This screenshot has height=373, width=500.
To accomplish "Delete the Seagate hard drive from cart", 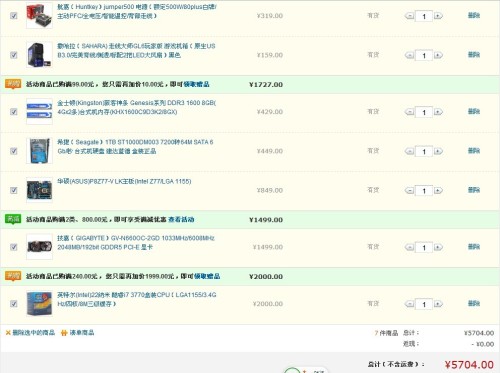I will pyautogui.click(x=474, y=151).
